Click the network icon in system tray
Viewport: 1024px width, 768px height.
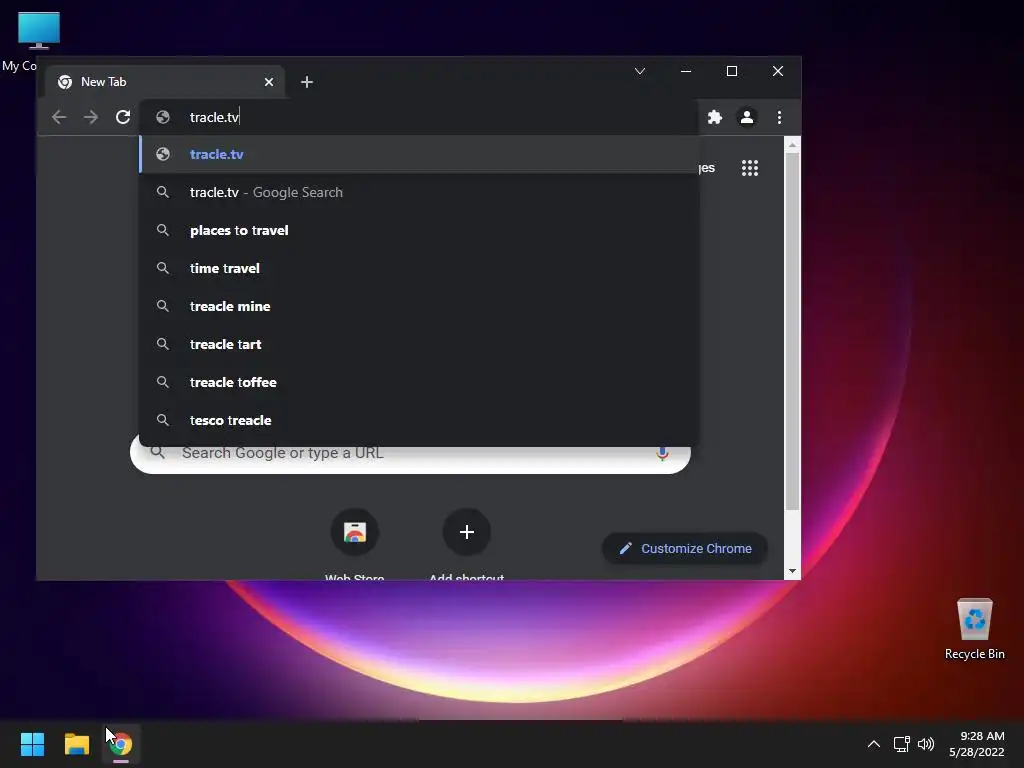[901, 744]
